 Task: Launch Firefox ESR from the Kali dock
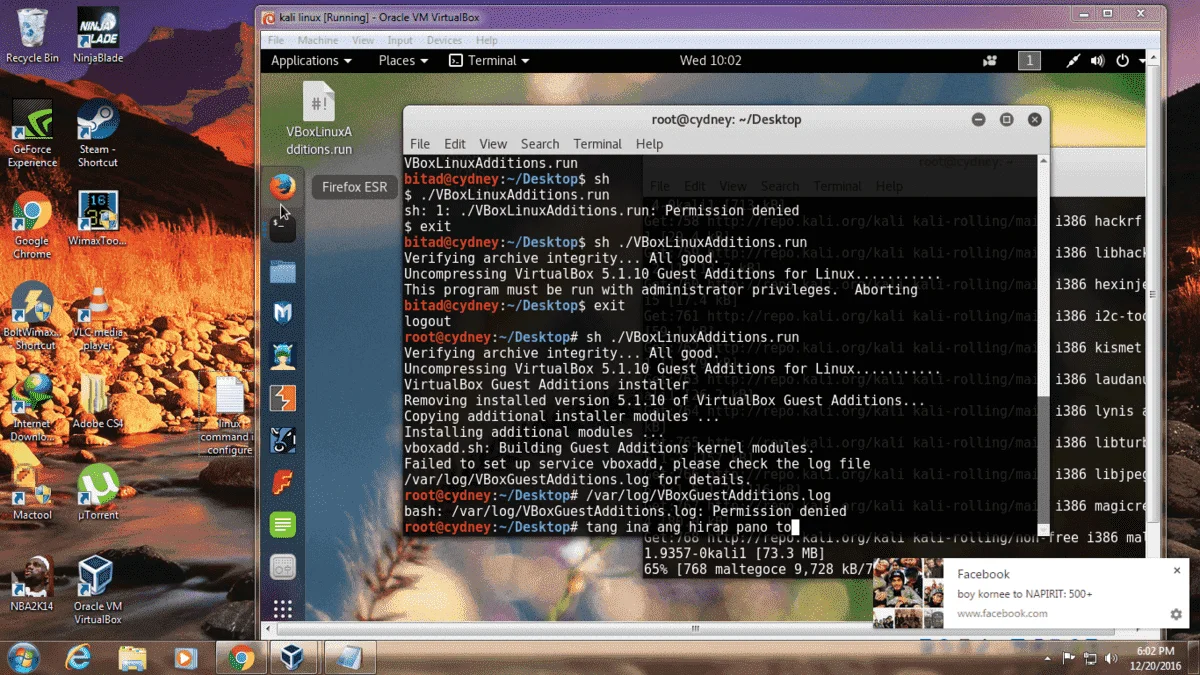[x=283, y=187]
